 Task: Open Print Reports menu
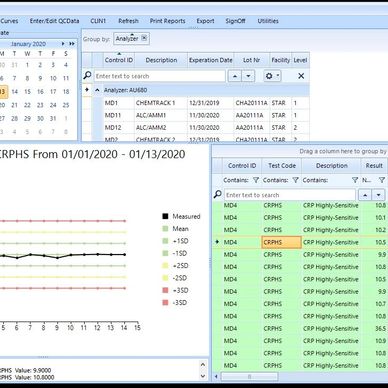pos(167,21)
